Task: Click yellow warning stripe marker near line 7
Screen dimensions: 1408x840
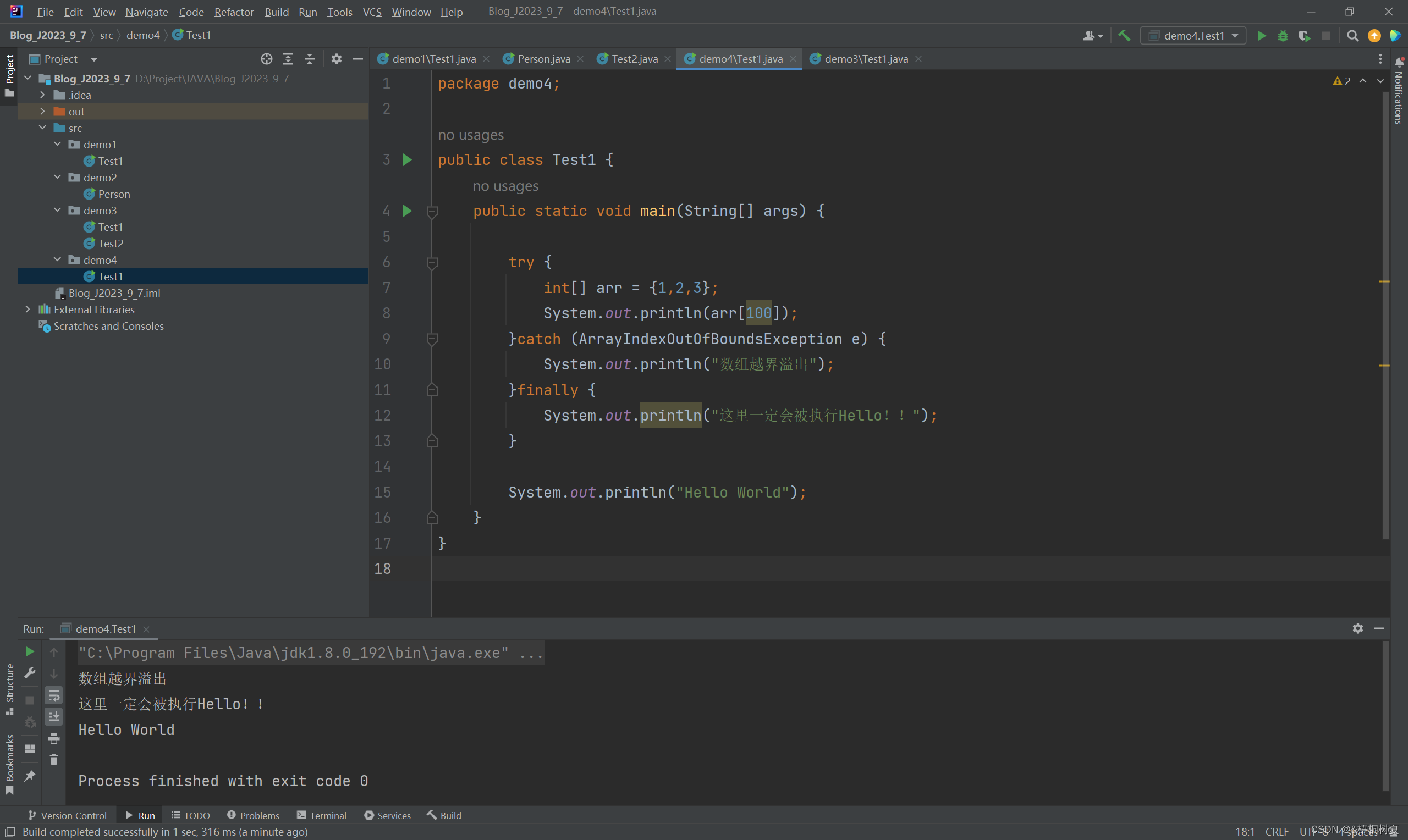Action: (1384, 281)
